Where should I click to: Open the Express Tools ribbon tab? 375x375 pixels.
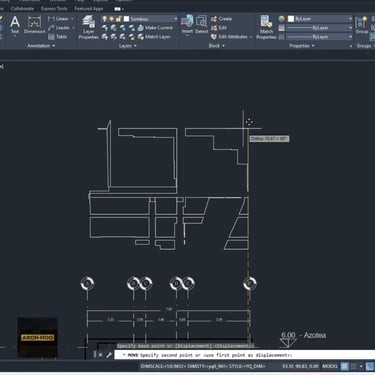[54, 9]
